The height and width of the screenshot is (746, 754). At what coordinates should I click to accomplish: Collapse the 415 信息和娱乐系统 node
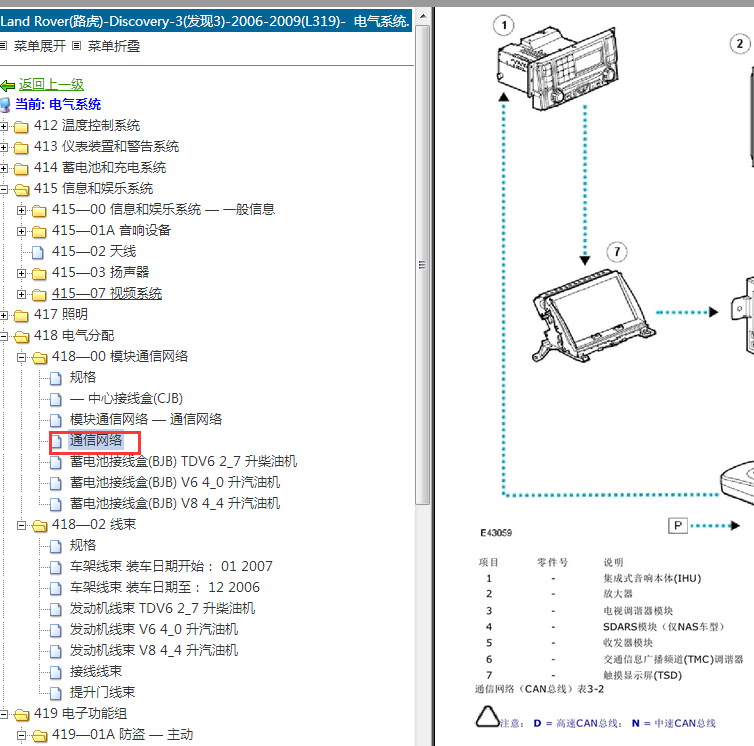pos(4,190)
